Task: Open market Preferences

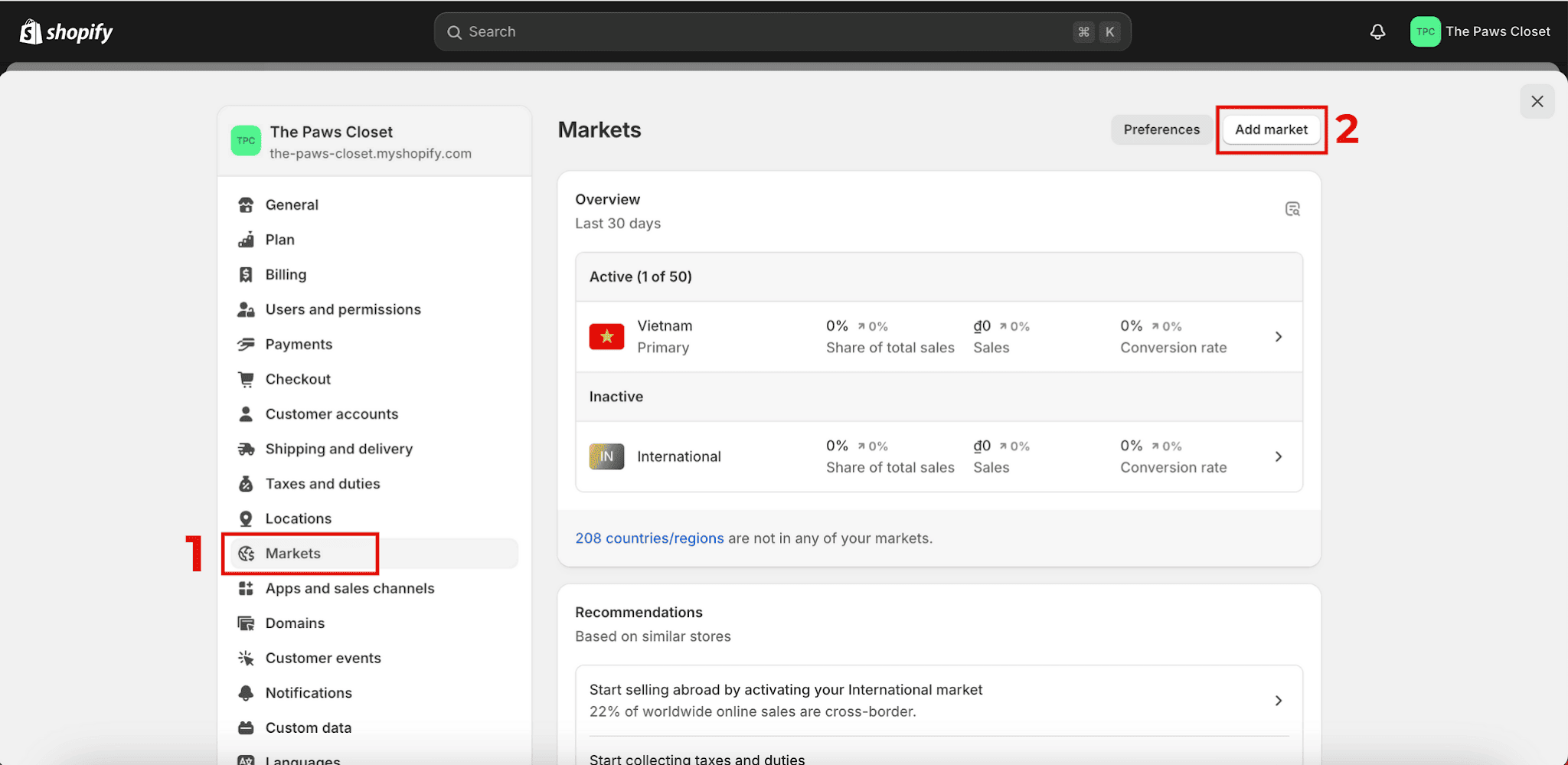Action: click(x=1161, y=129)
